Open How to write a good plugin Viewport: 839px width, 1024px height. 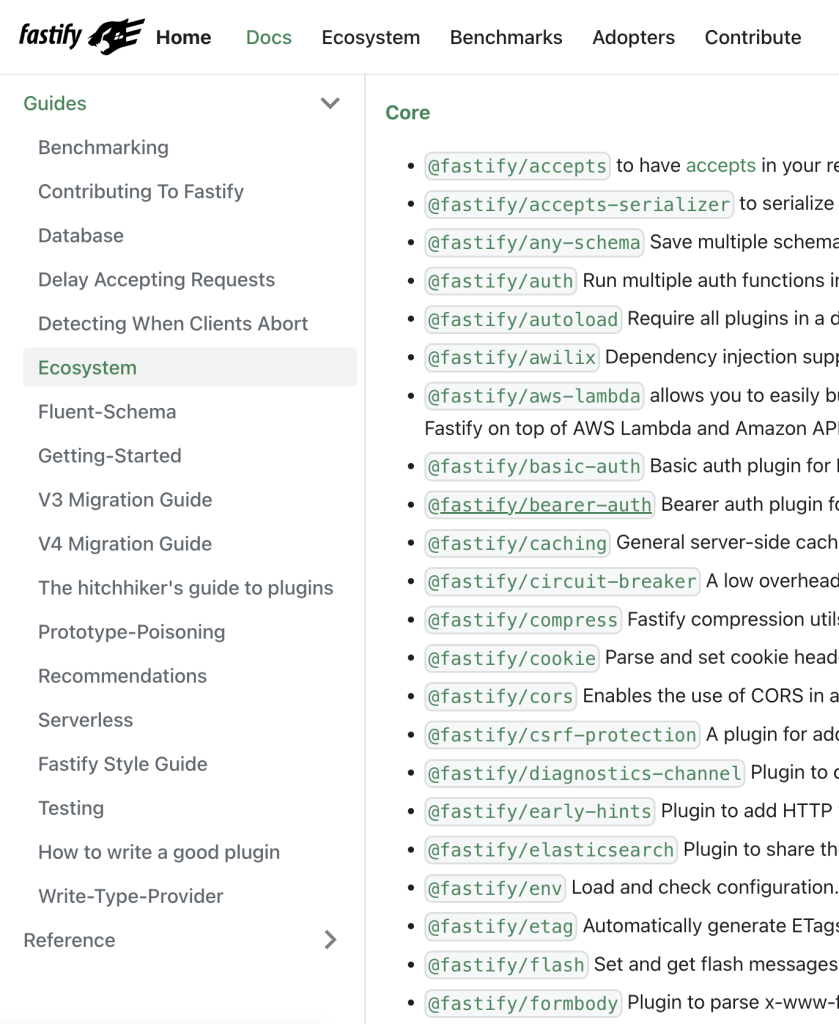(x=159, y=852)
